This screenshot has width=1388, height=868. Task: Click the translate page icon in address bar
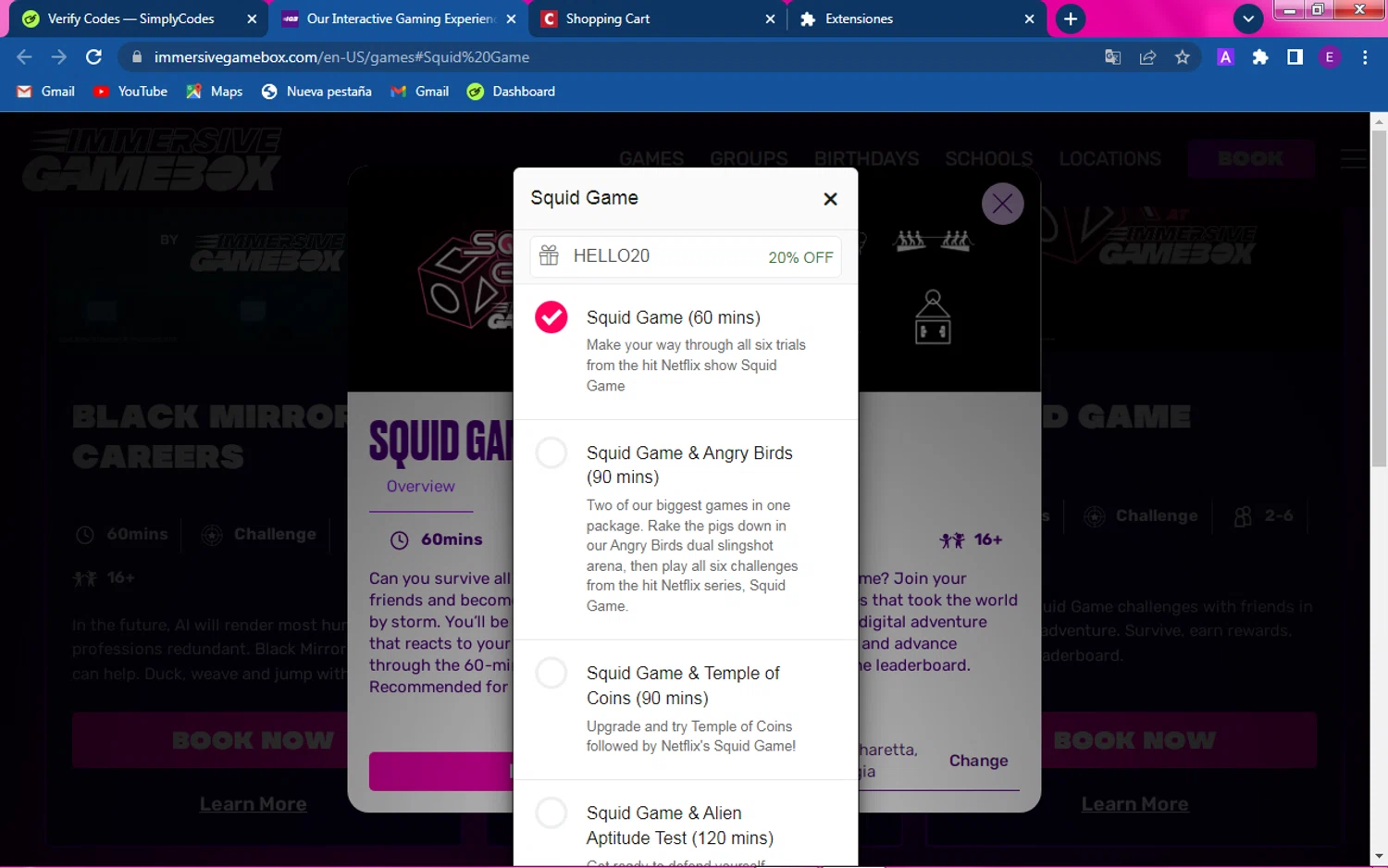tap(1112, 57)
